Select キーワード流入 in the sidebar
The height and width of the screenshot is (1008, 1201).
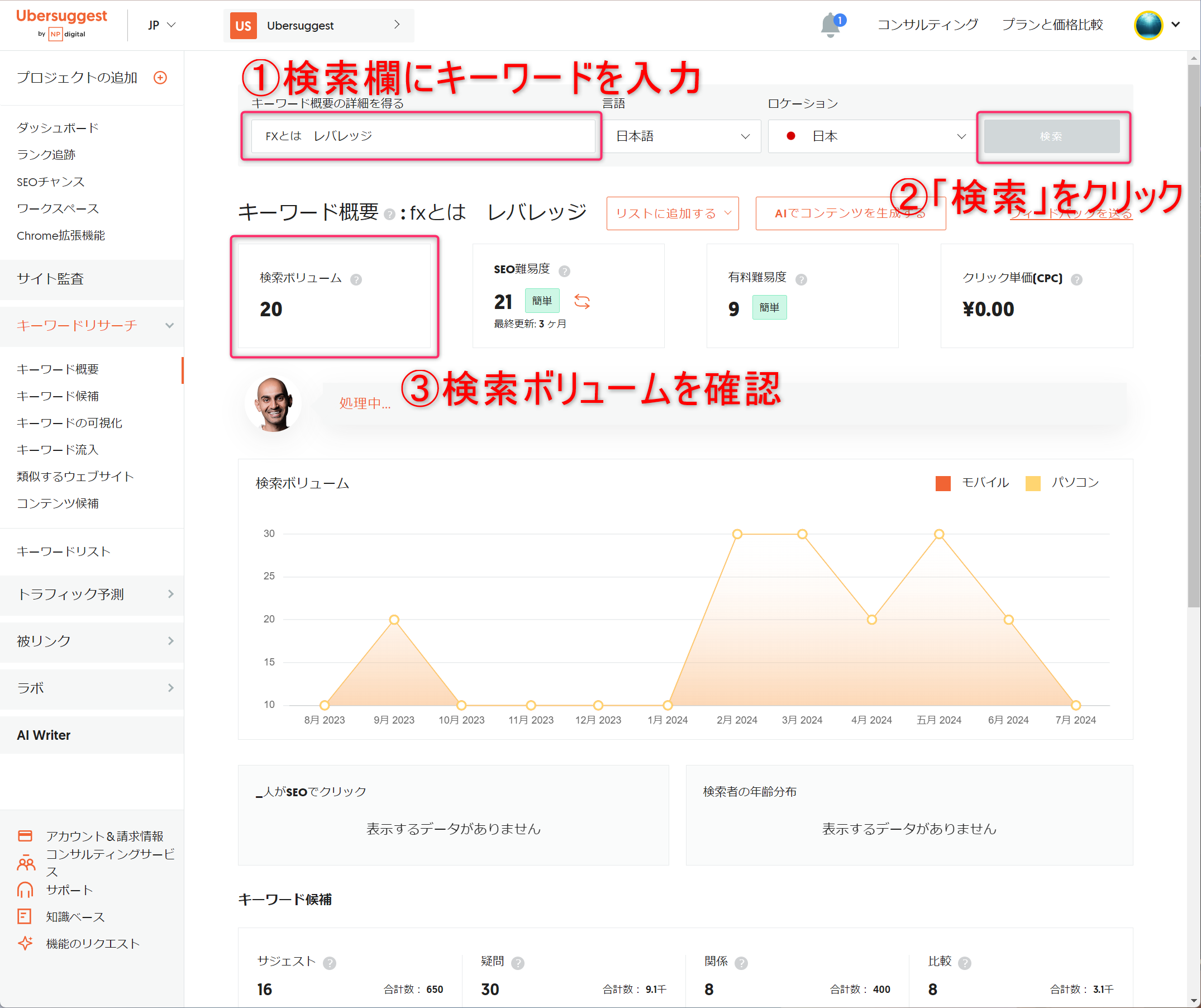58,450
